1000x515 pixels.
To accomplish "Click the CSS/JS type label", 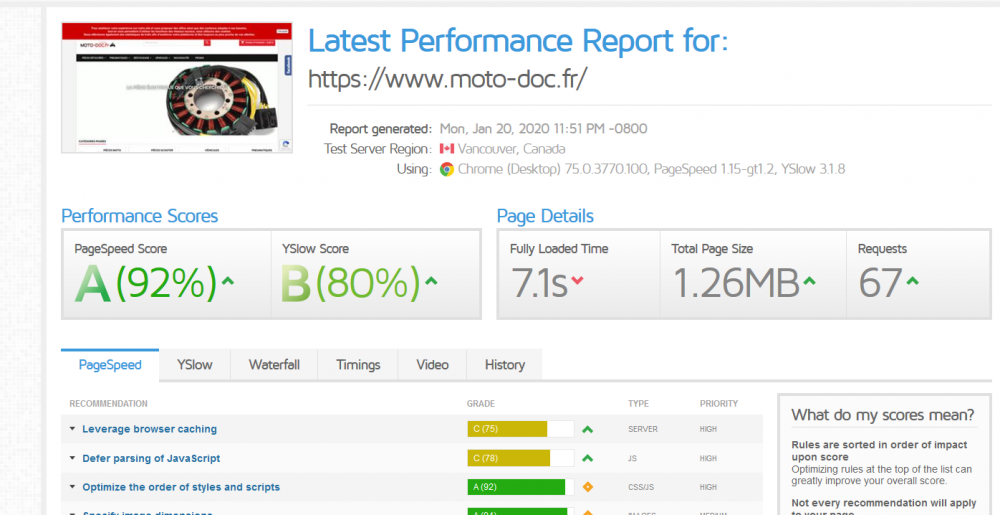I will click(641, 487).
